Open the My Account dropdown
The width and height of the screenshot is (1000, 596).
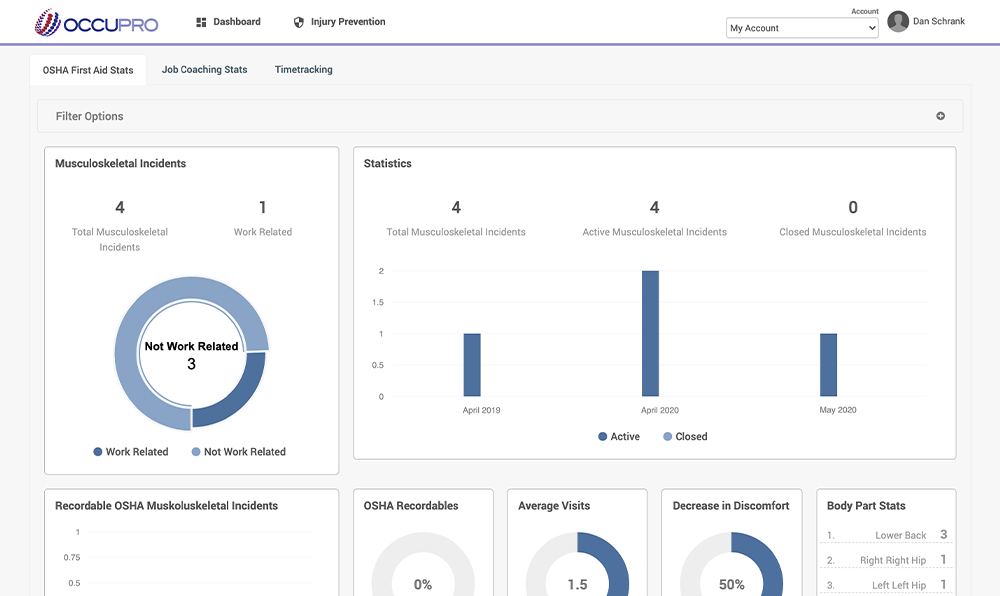(x=802, y=28)
